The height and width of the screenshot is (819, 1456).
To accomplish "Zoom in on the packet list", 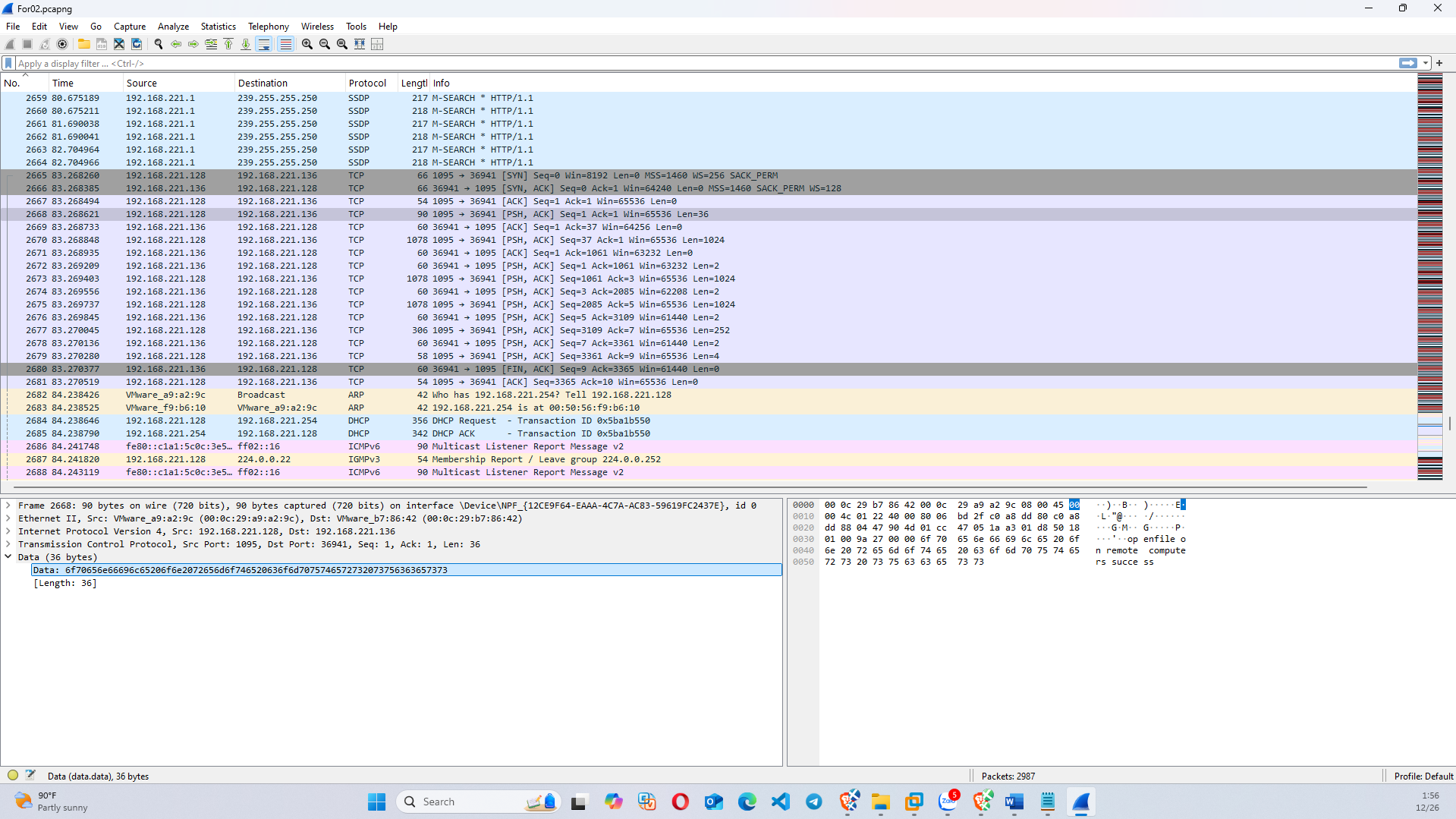I will tap(307, 44).
